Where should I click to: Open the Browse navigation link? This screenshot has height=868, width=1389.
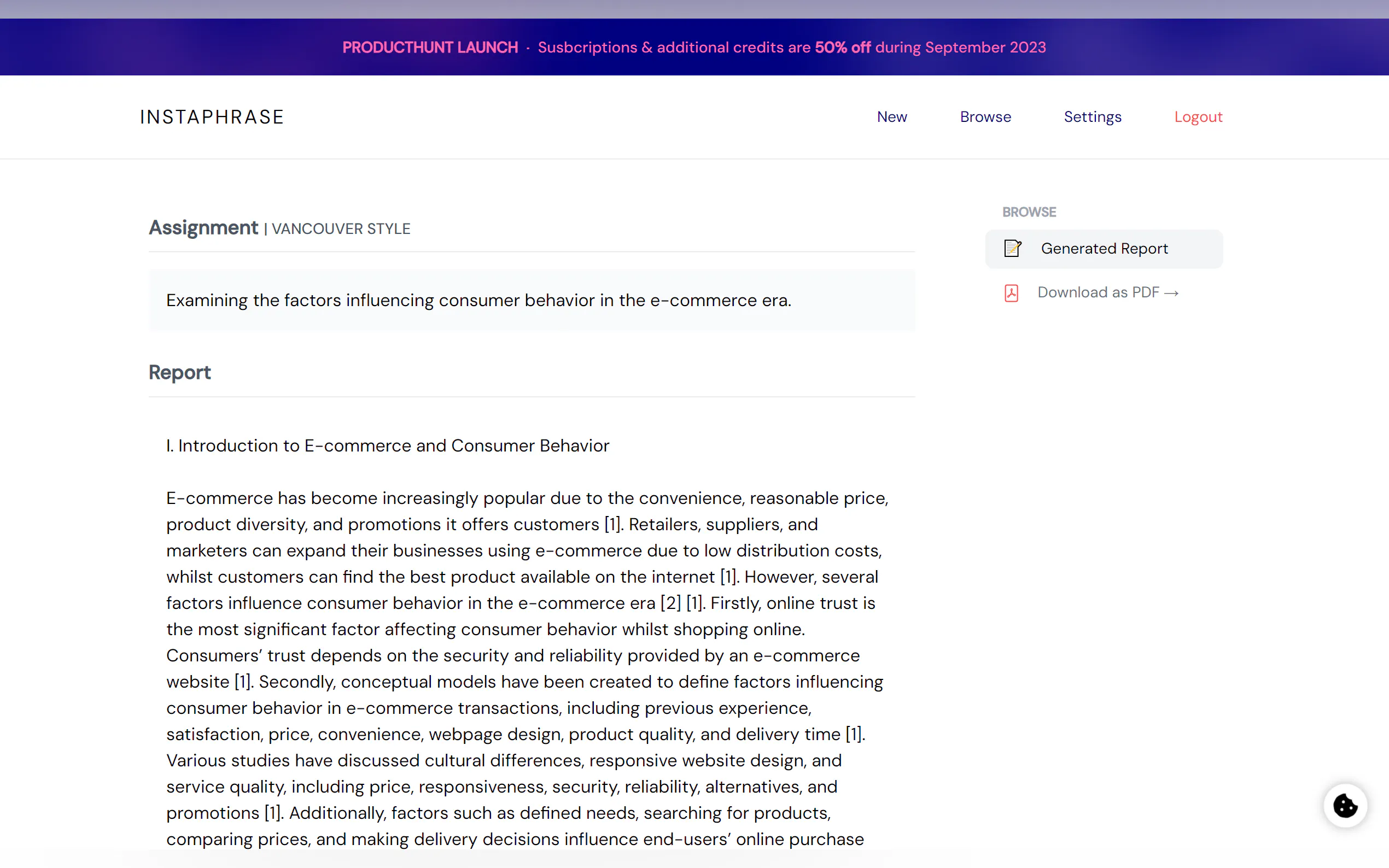click(x=985, y=116)
